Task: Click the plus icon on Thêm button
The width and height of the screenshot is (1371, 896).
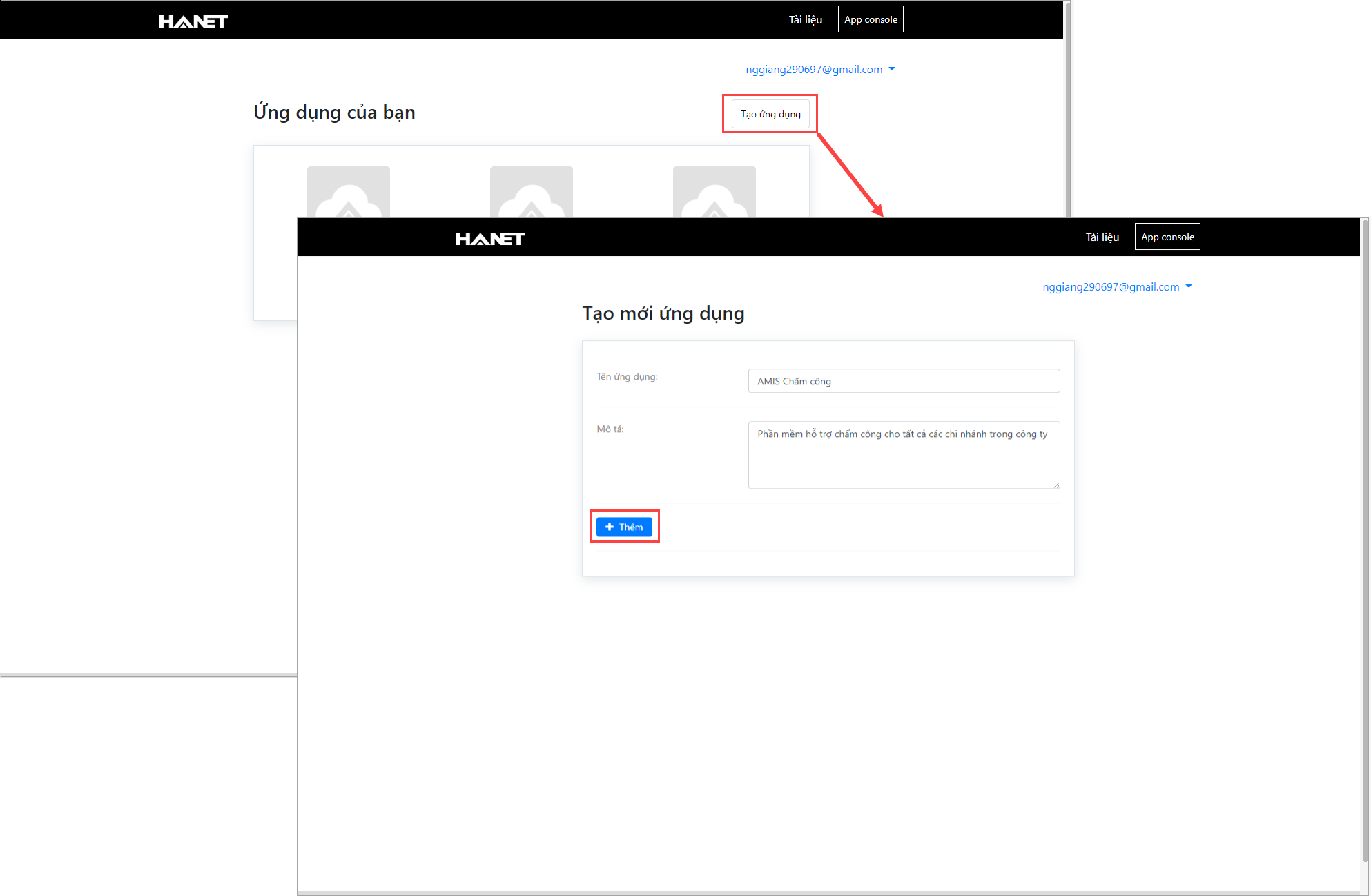Action: pos(610,527)
